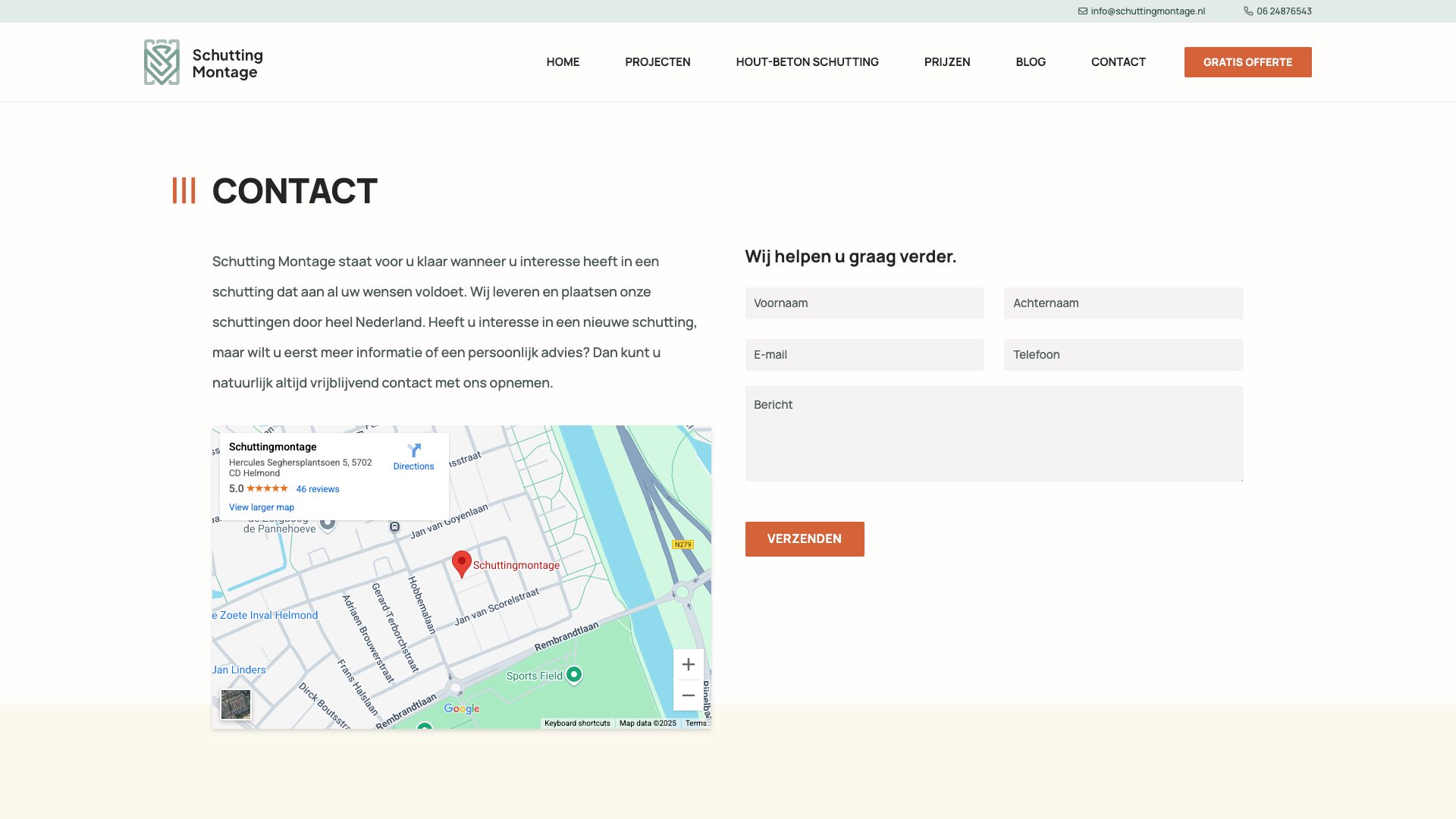Click the Directions arrow icon on map

414,450
